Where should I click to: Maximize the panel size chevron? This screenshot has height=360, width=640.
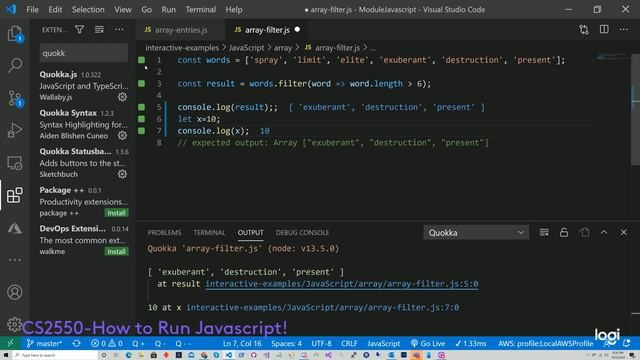coord(604,232)
